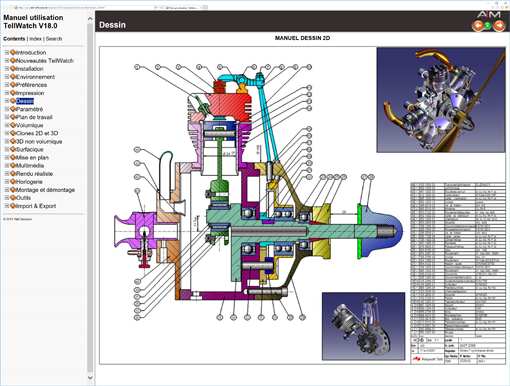Expand the Installation tree node
This screenshot has height=386, width=510.
point(7,69)
